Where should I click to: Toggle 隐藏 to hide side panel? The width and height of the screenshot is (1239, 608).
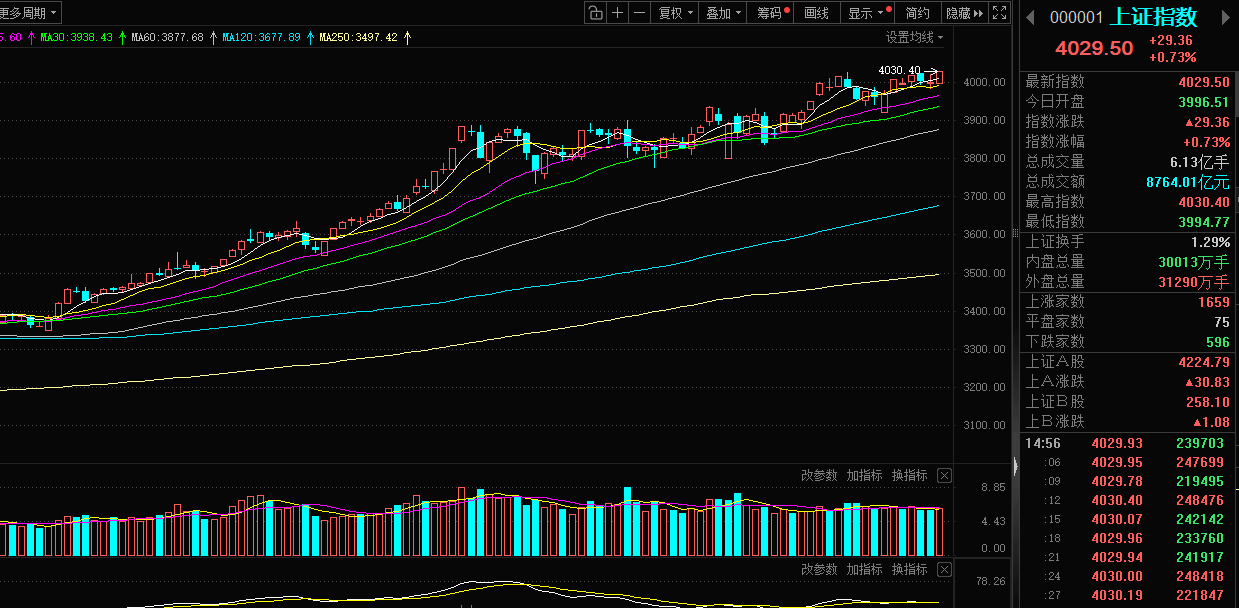965,13
